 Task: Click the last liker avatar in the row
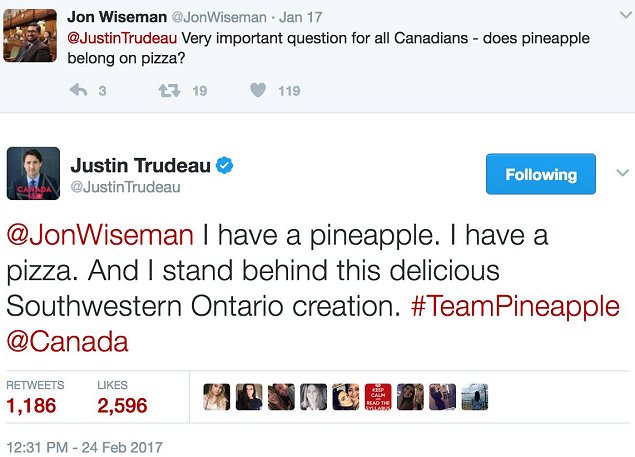474,397
